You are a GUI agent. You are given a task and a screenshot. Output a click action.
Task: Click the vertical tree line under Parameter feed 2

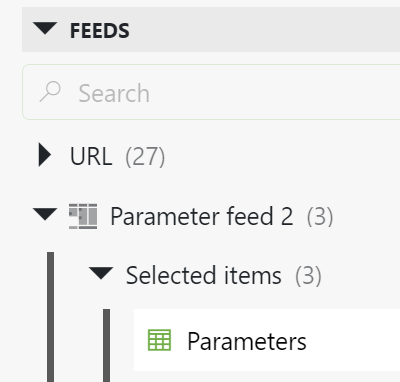pos(50,317)
